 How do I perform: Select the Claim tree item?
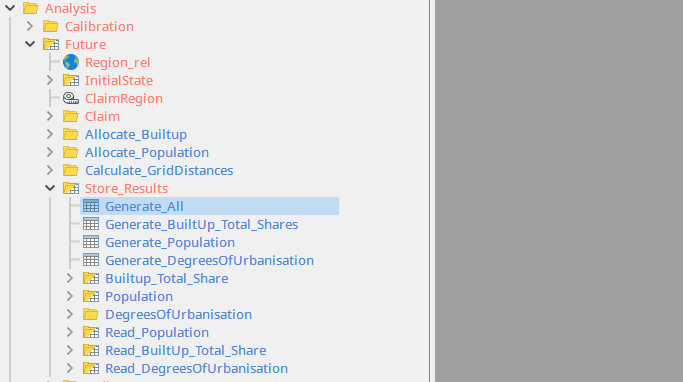(102, 116)
